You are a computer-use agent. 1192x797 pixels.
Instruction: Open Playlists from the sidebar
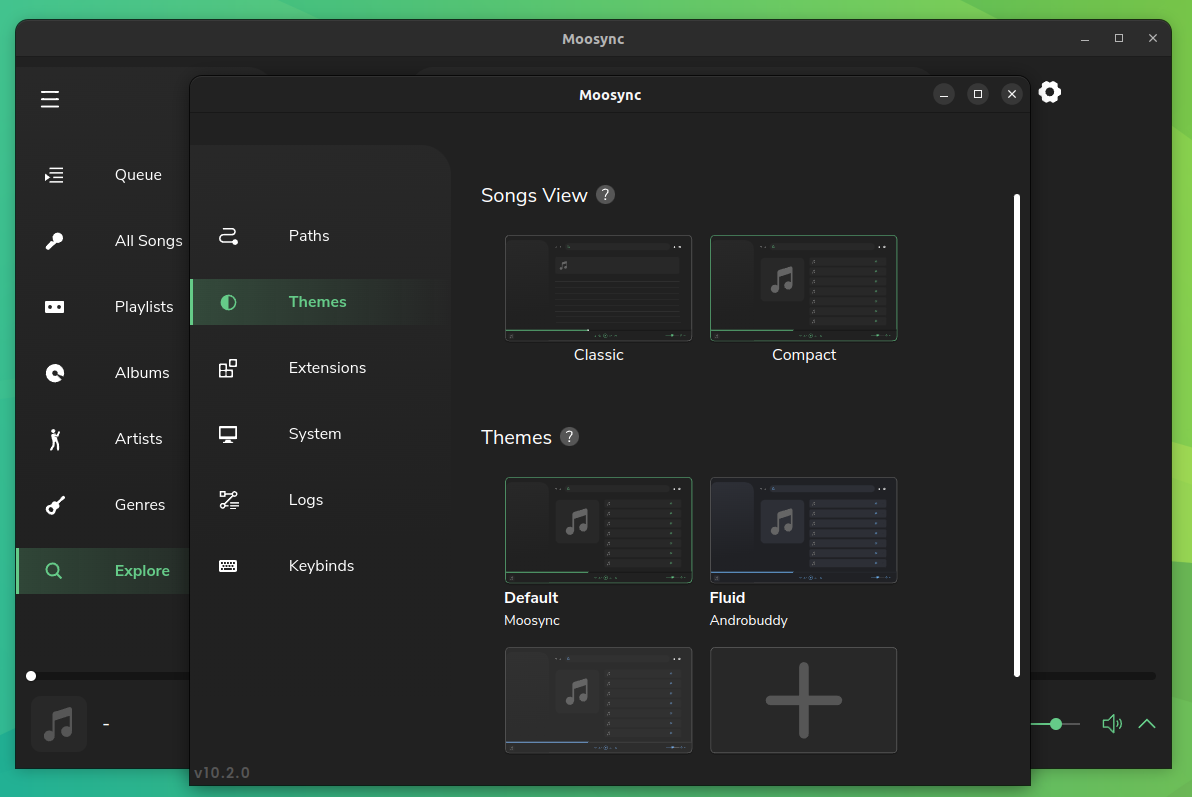click(x=54, y=307)
